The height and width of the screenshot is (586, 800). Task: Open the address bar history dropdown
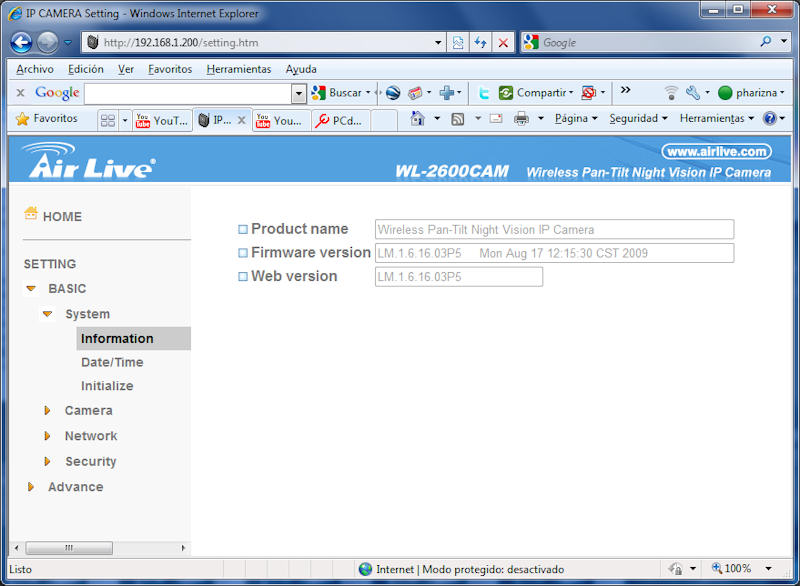coord(438,43)
